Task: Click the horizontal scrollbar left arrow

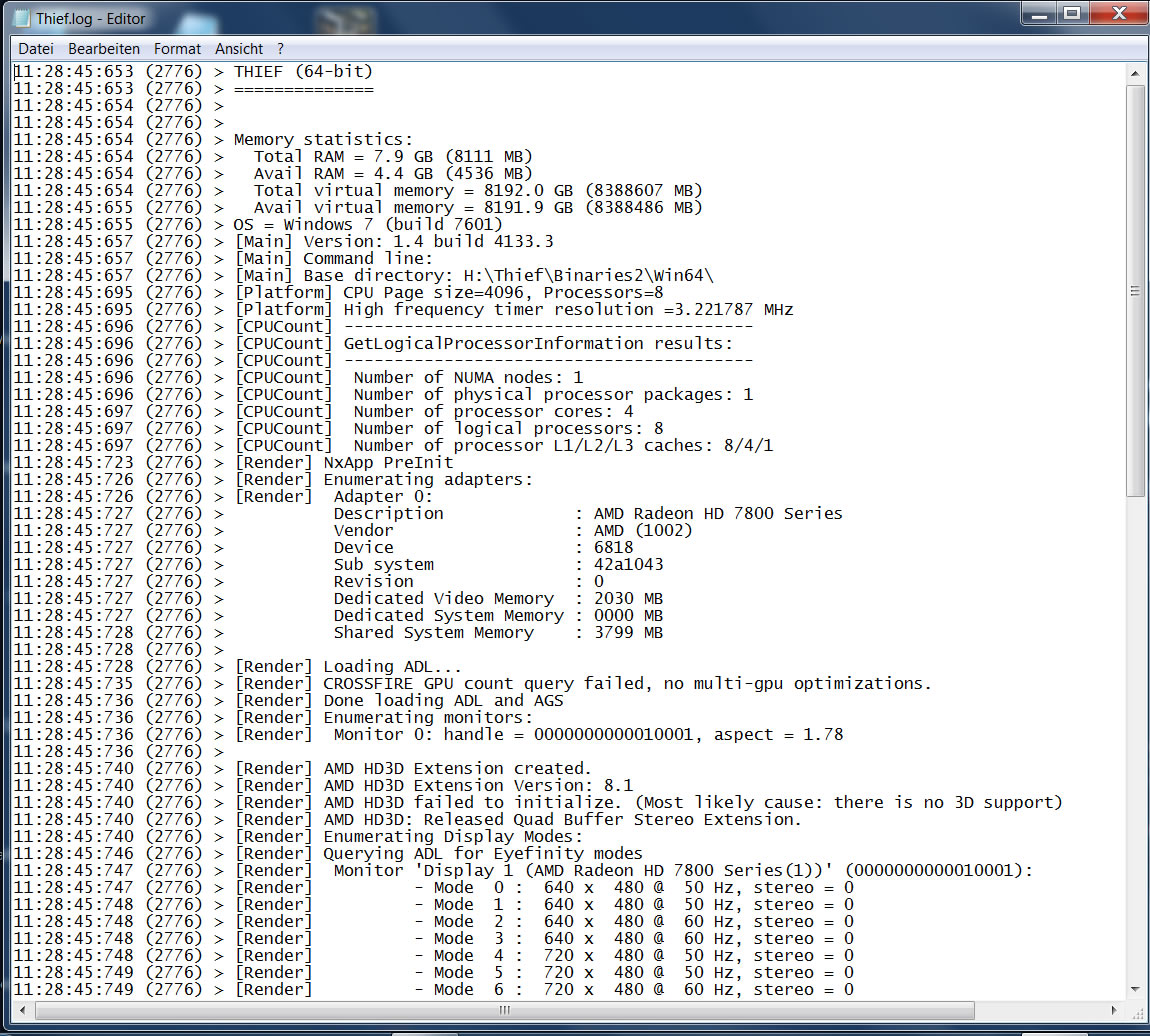Action: point(22,1010)
